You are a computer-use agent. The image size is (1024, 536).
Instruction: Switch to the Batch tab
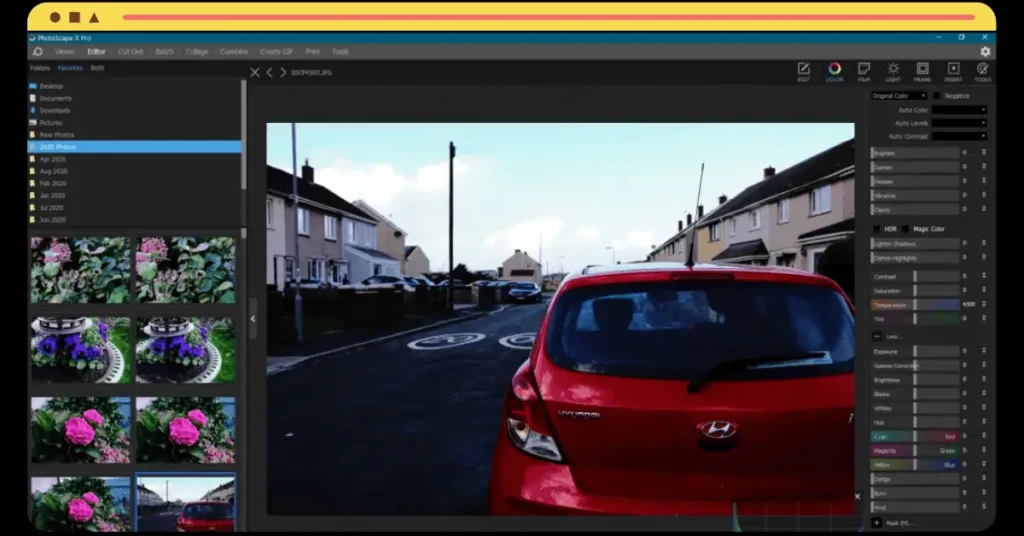(x=165, y=52)
